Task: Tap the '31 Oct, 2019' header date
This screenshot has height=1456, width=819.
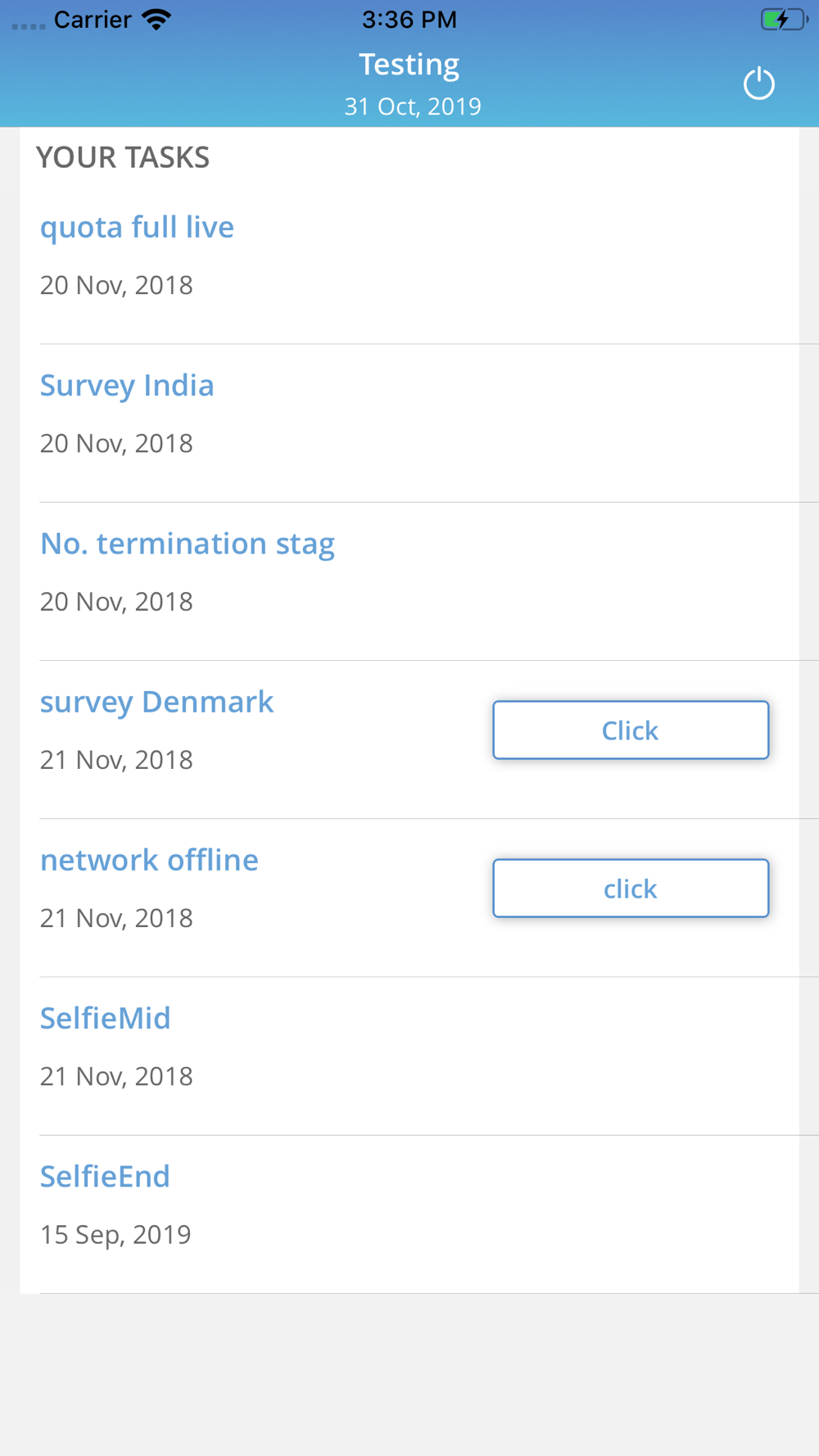Action: 413,106
